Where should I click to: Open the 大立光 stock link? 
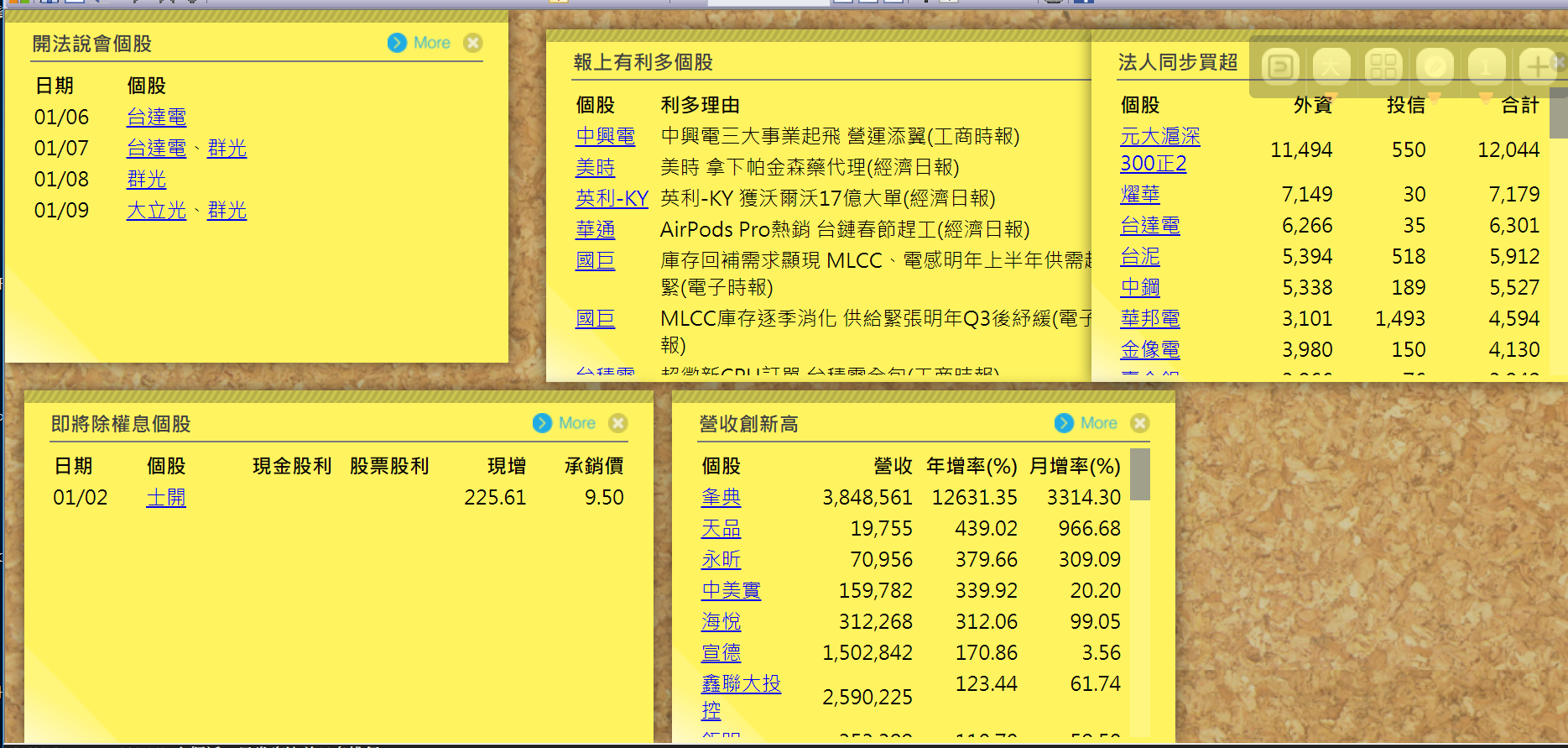[x=156, y=211]
